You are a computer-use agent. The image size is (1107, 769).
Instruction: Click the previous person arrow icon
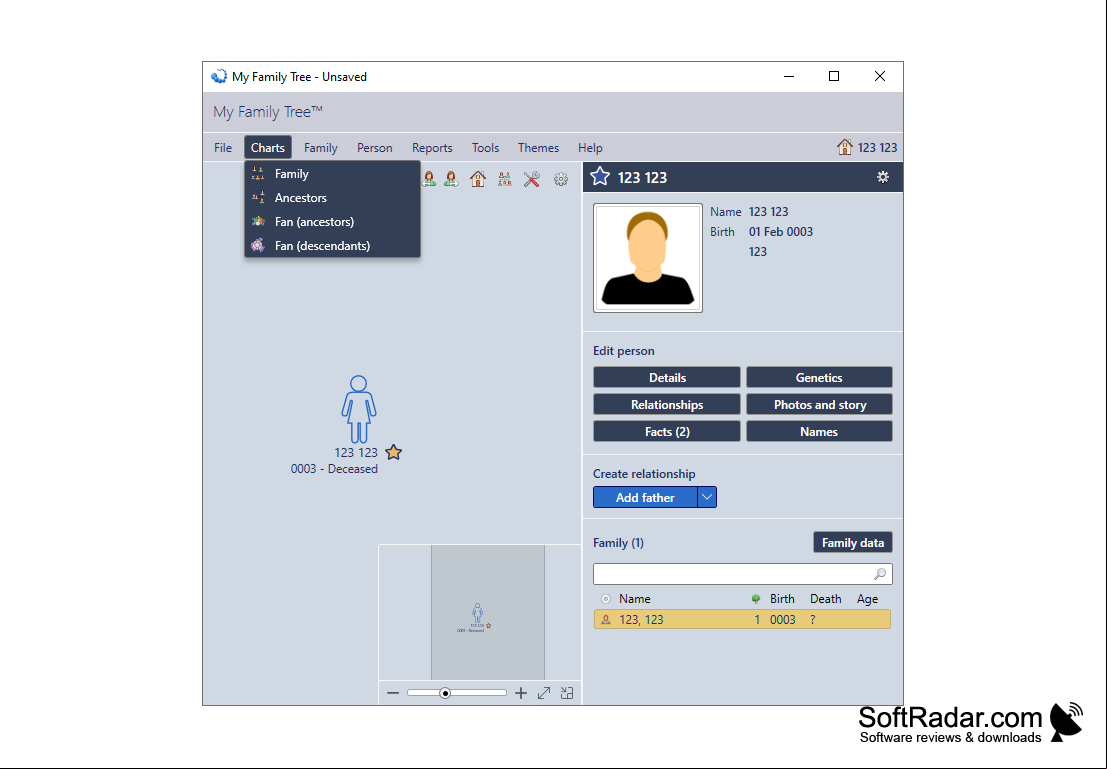[429, 179]
